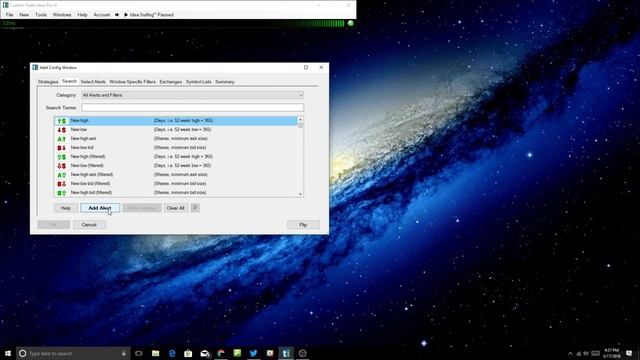Click the alert list scroll-down arrow
Viewport: 640px width, 360px height.
[x=300, y=194]
